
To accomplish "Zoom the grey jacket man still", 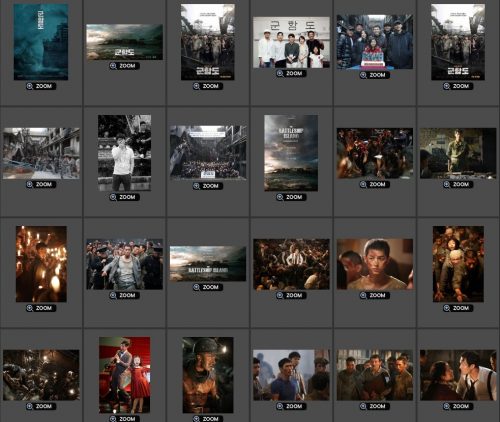I will click(124, 295).
